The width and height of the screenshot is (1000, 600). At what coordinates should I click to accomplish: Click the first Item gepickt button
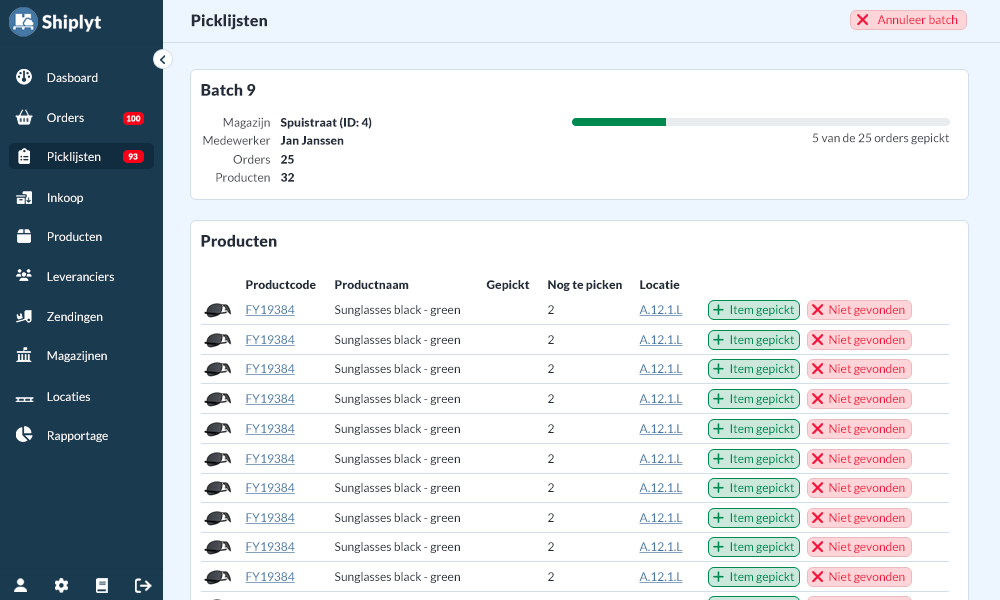[x=754, y=310]
